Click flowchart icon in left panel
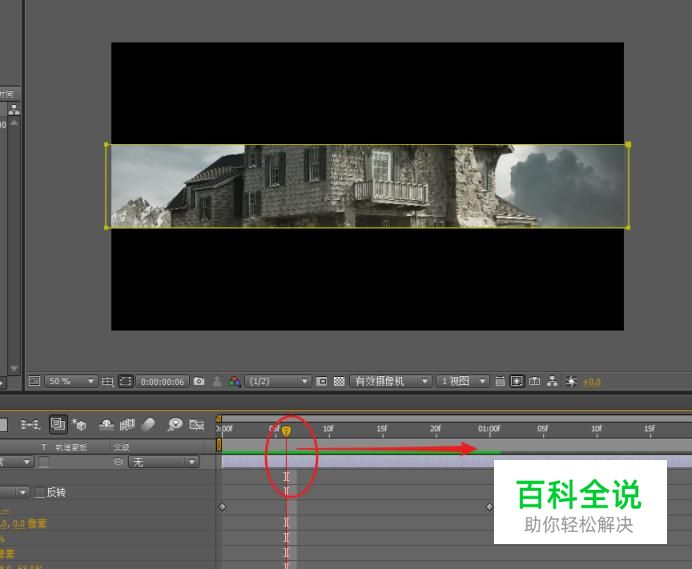Image resolution: width=692 pixels, height=569 pixels. [x=14, y=109]
